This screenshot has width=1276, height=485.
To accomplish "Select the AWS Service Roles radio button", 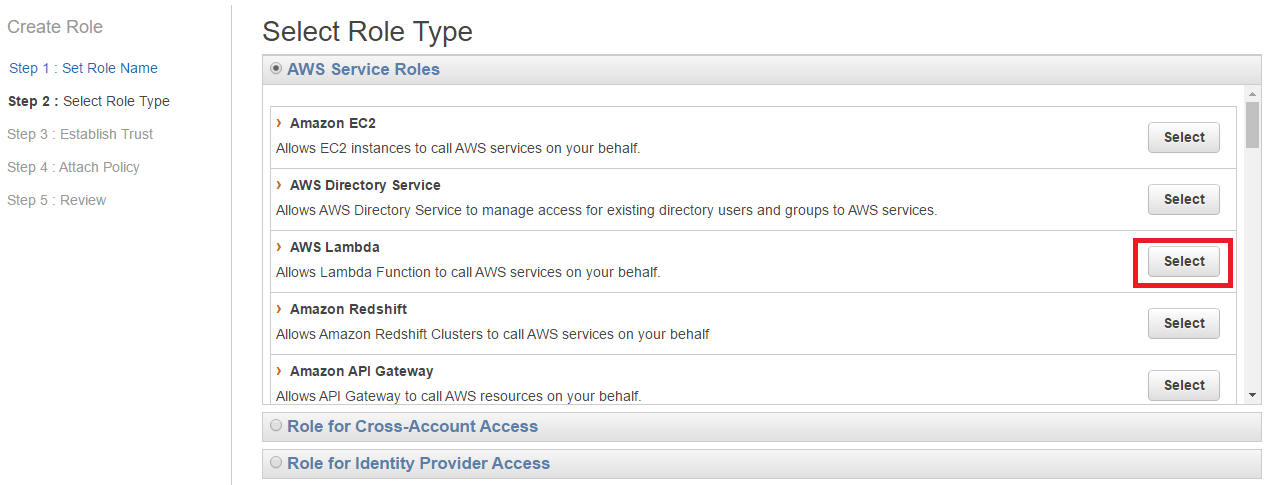I will click(x=276, y=69).
